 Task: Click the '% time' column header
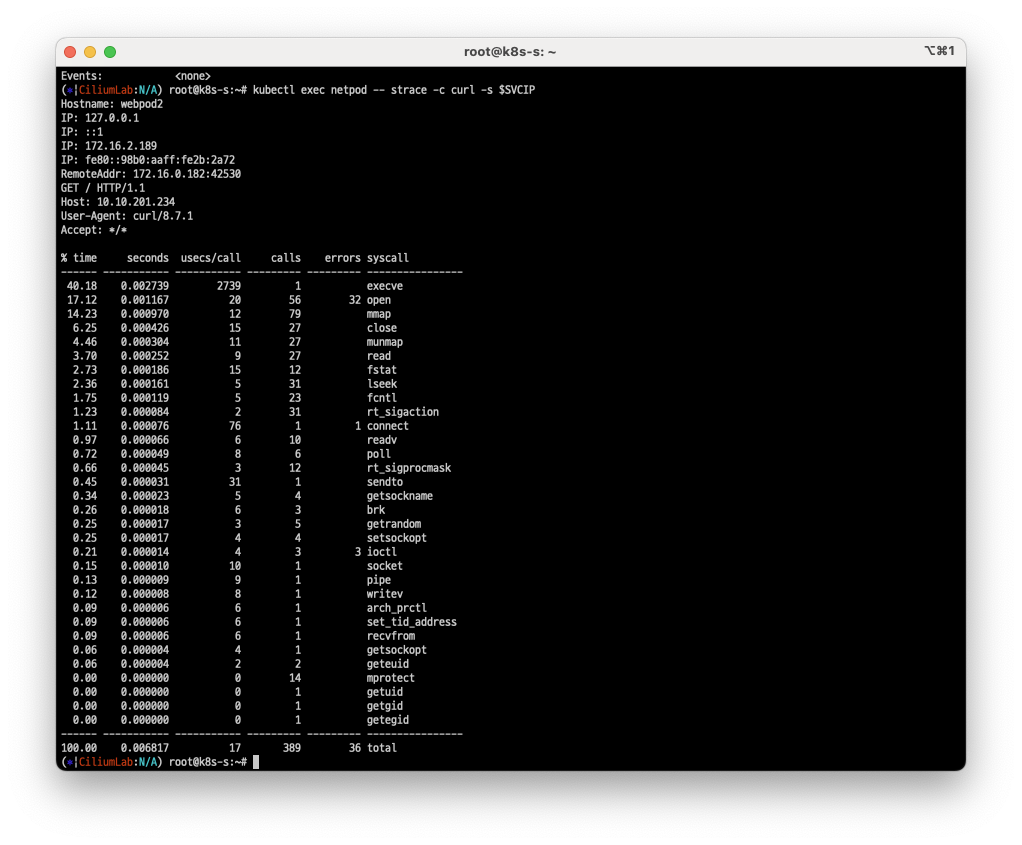[x=79, y=258]
